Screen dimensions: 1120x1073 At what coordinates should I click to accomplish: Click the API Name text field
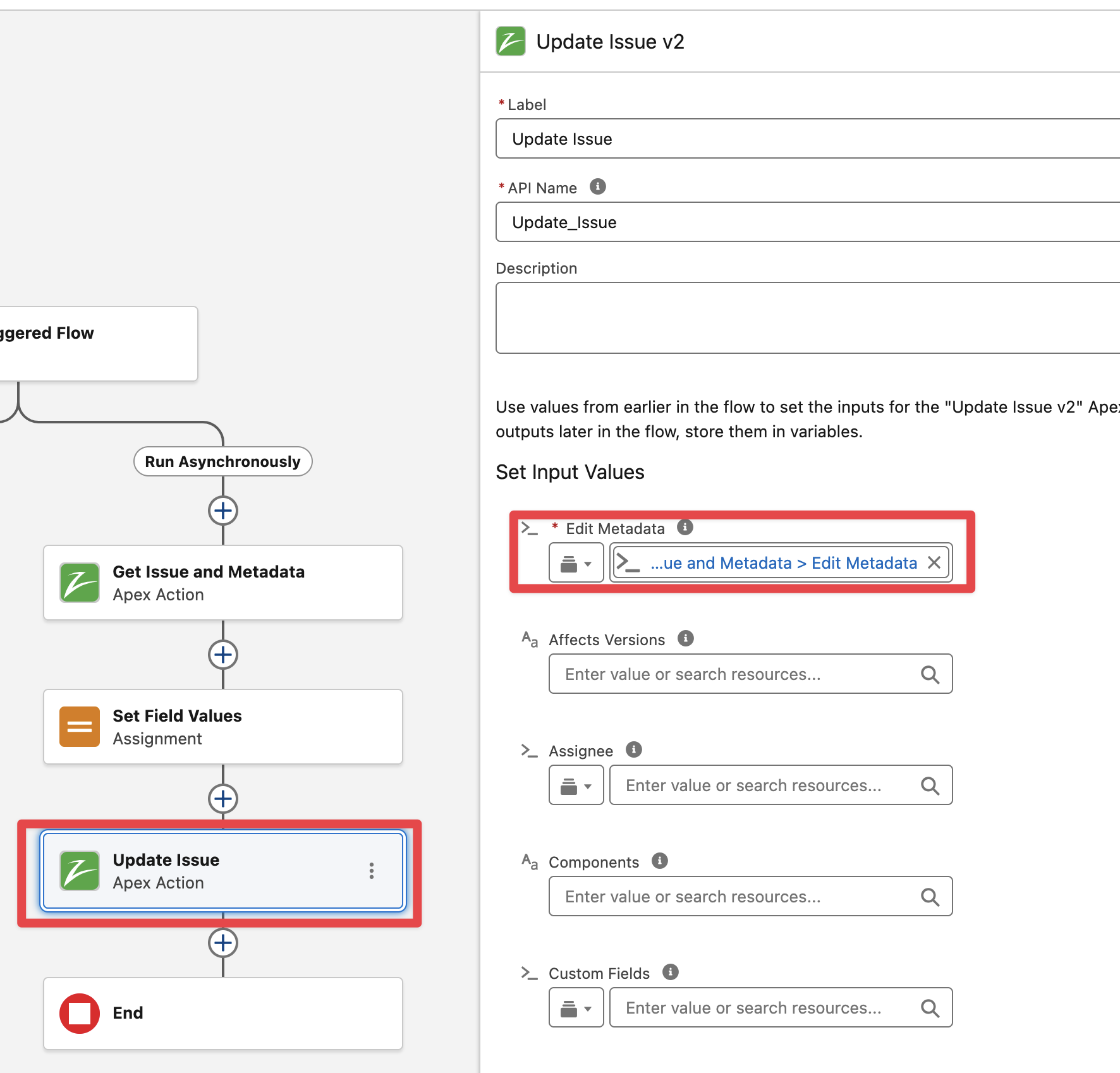click(x=808, y=222)
